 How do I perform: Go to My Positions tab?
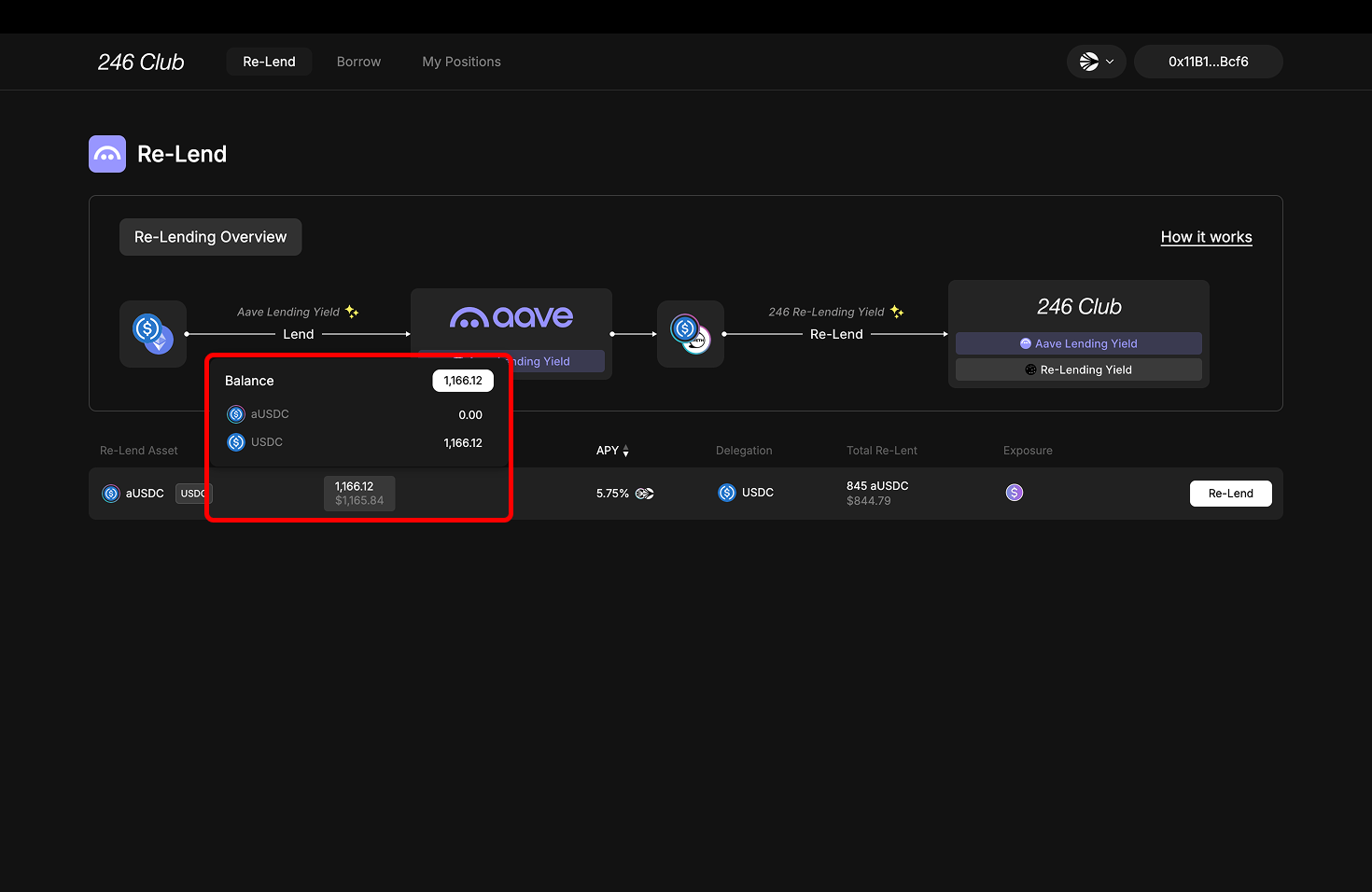pos(461,62)
